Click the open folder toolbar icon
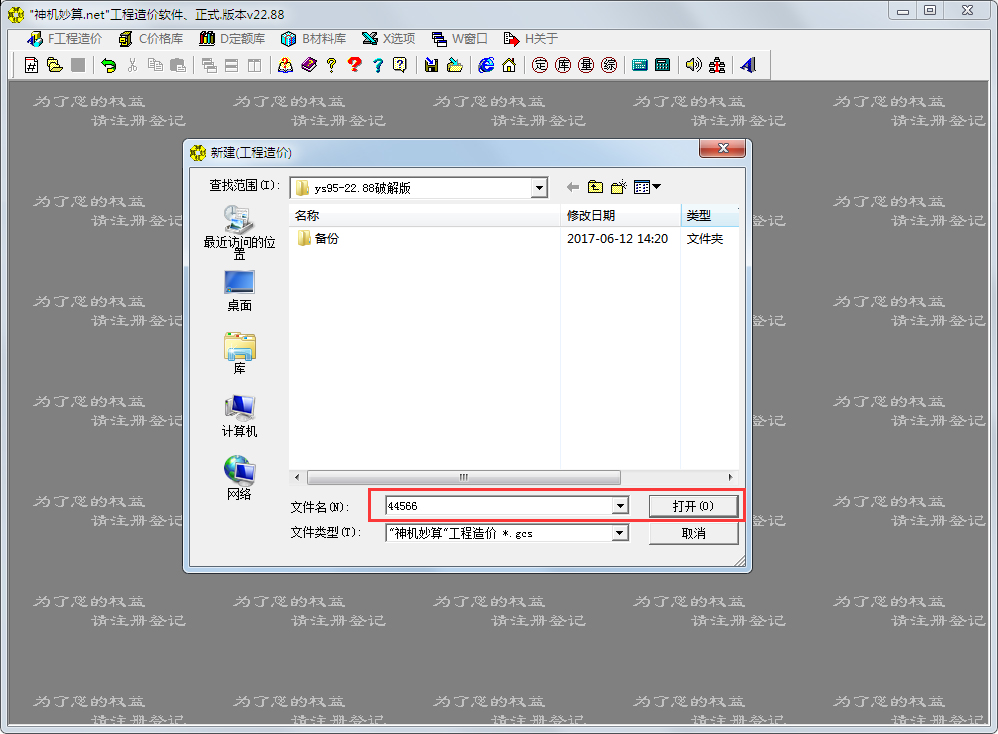Screen dimensions: 998x734 point(55,65)
